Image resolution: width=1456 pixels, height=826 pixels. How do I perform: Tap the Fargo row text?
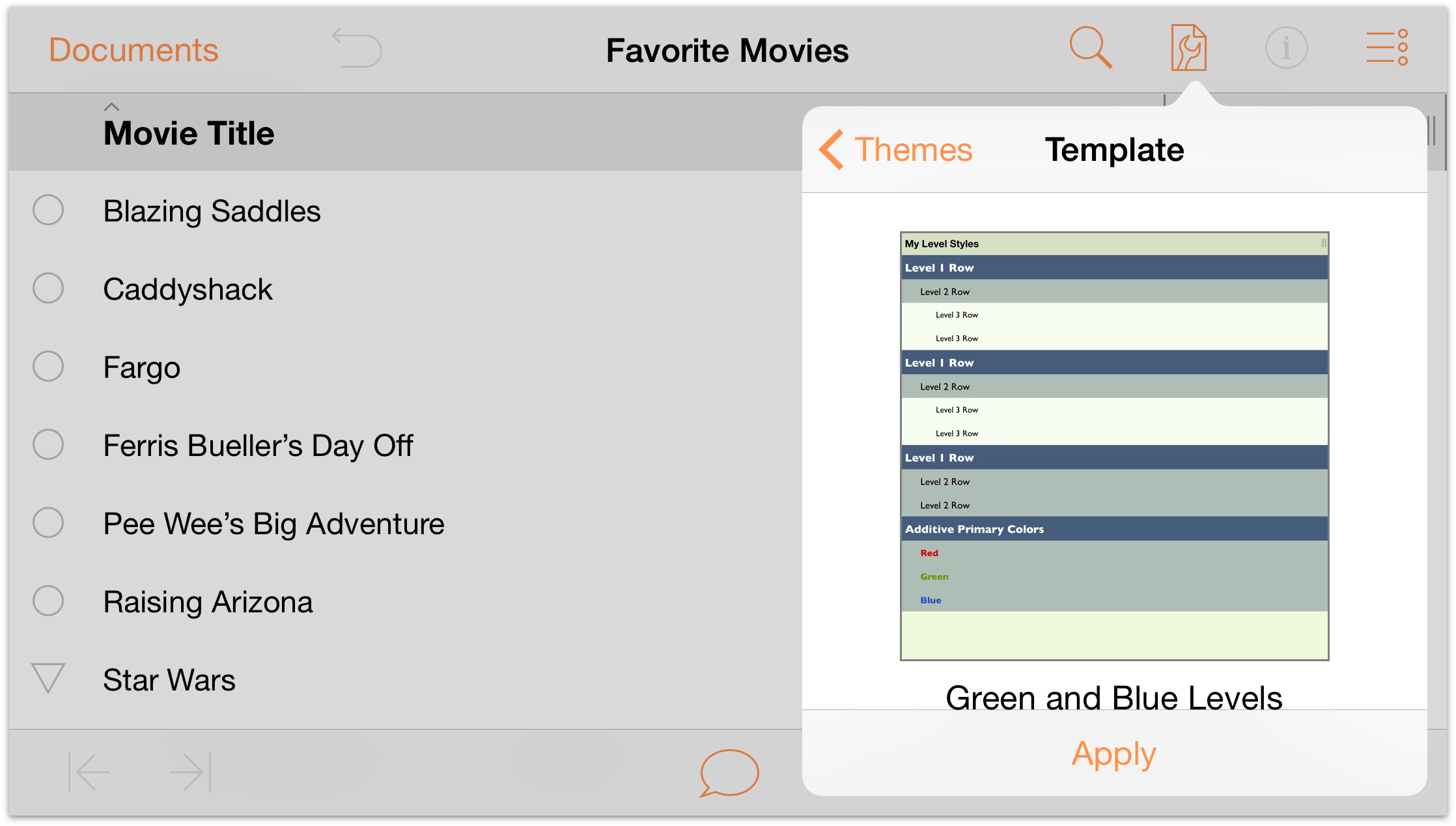[x=141, y=368]
